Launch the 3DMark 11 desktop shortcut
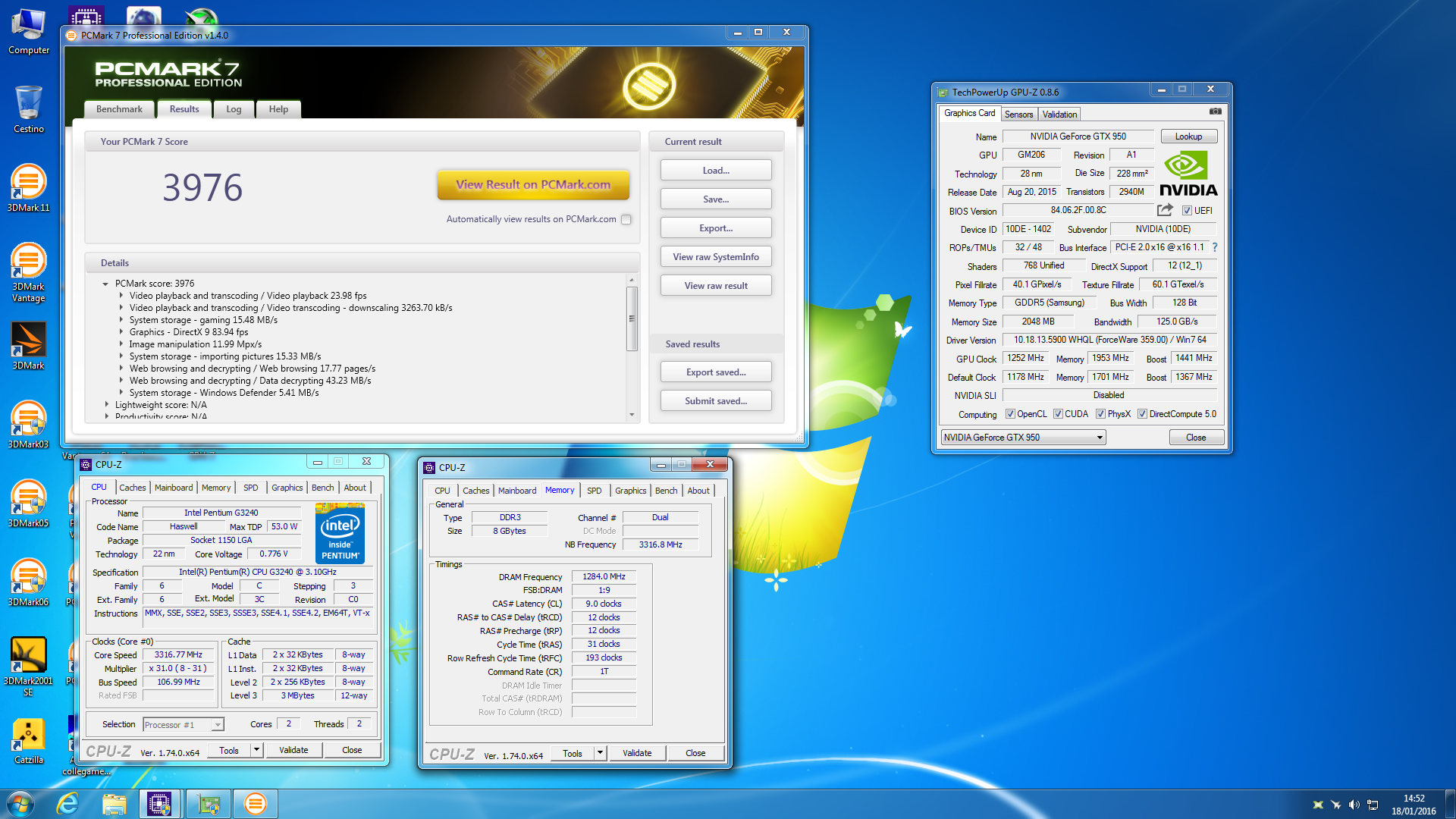 28,188
